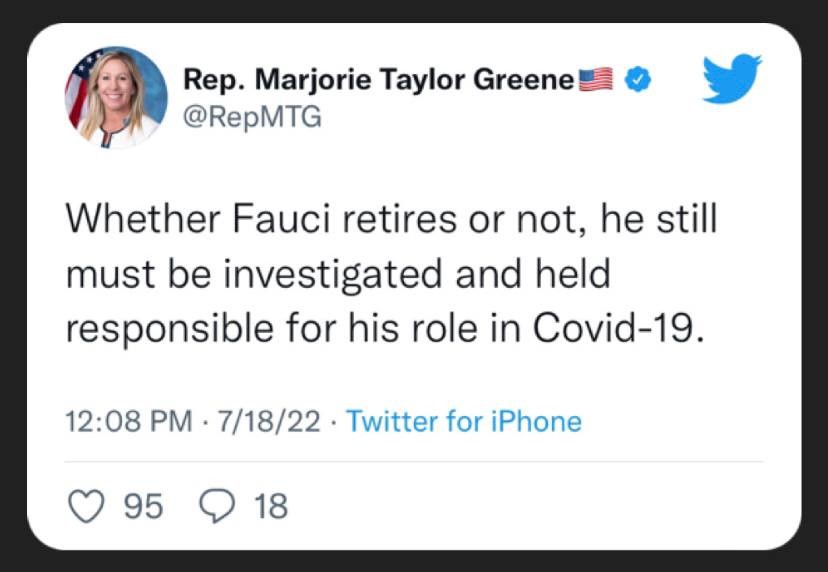The height and width of the screenshot is (572, 828).
Task: Open the Twitter for iPhone source link
Action: [x=464, y=421]
